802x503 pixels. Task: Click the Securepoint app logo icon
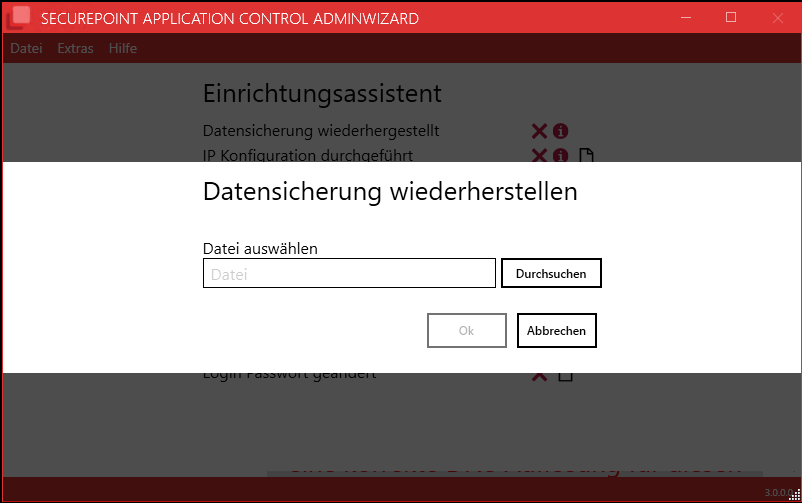point(18,17)
